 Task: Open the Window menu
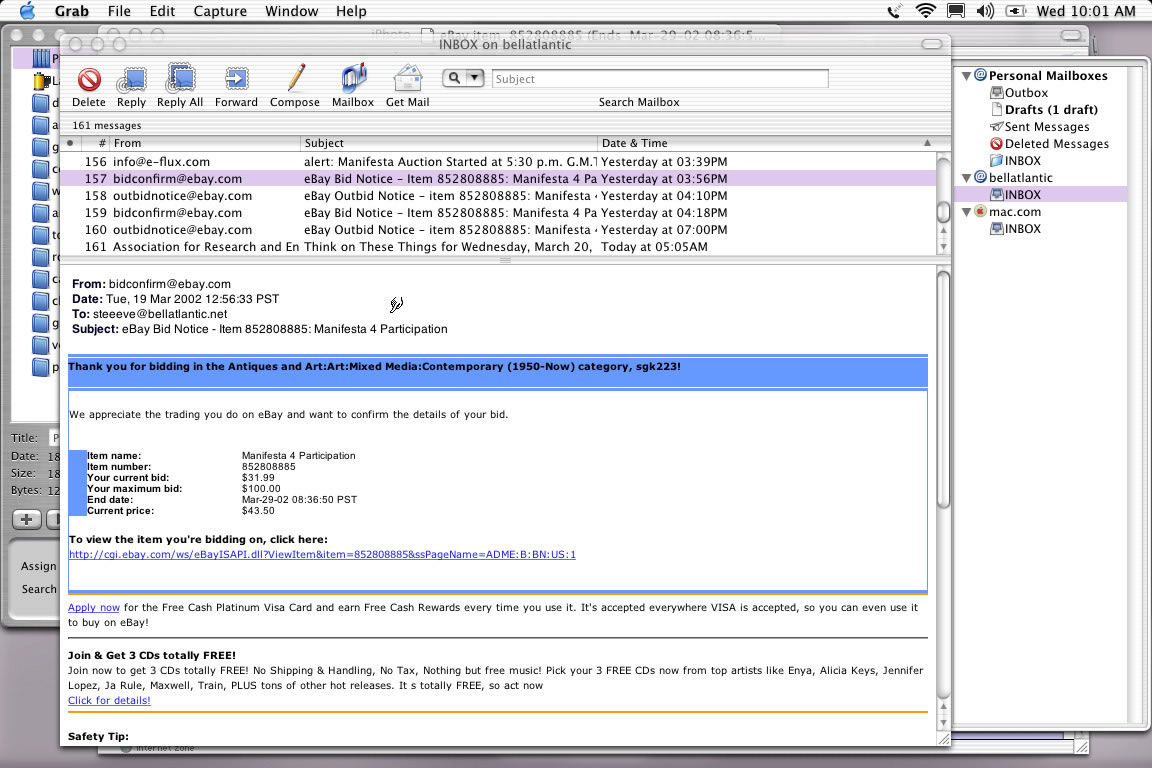[x=292, y=11]
